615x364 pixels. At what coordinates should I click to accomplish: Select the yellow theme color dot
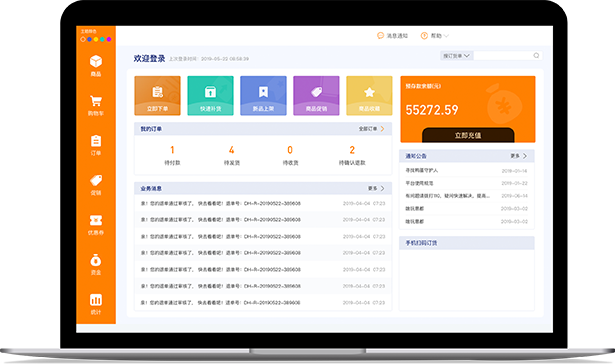[96, 39]
